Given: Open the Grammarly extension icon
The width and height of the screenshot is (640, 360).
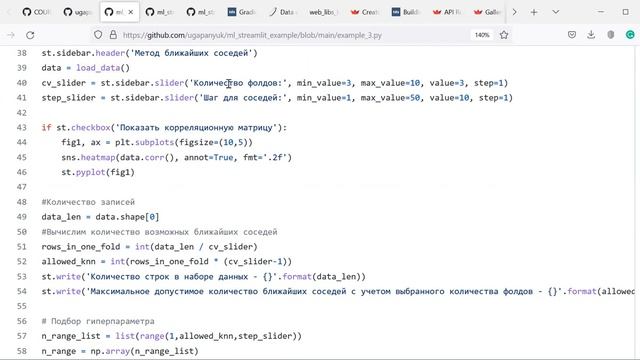Looking at the screenshot, I should click(x=630, y=35).
